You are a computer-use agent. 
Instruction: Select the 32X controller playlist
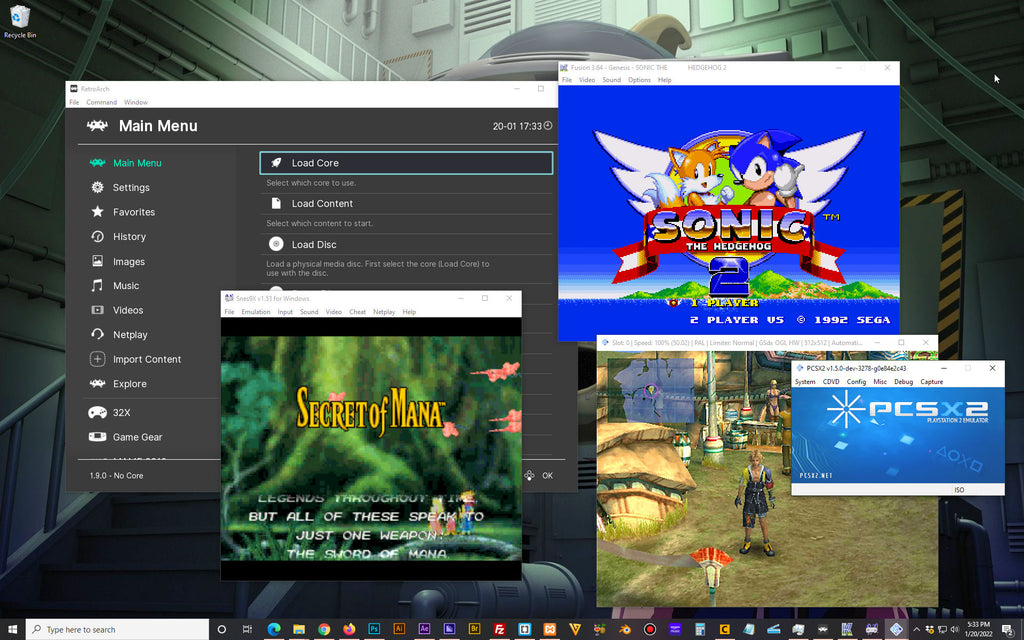[x=97, y=412]
